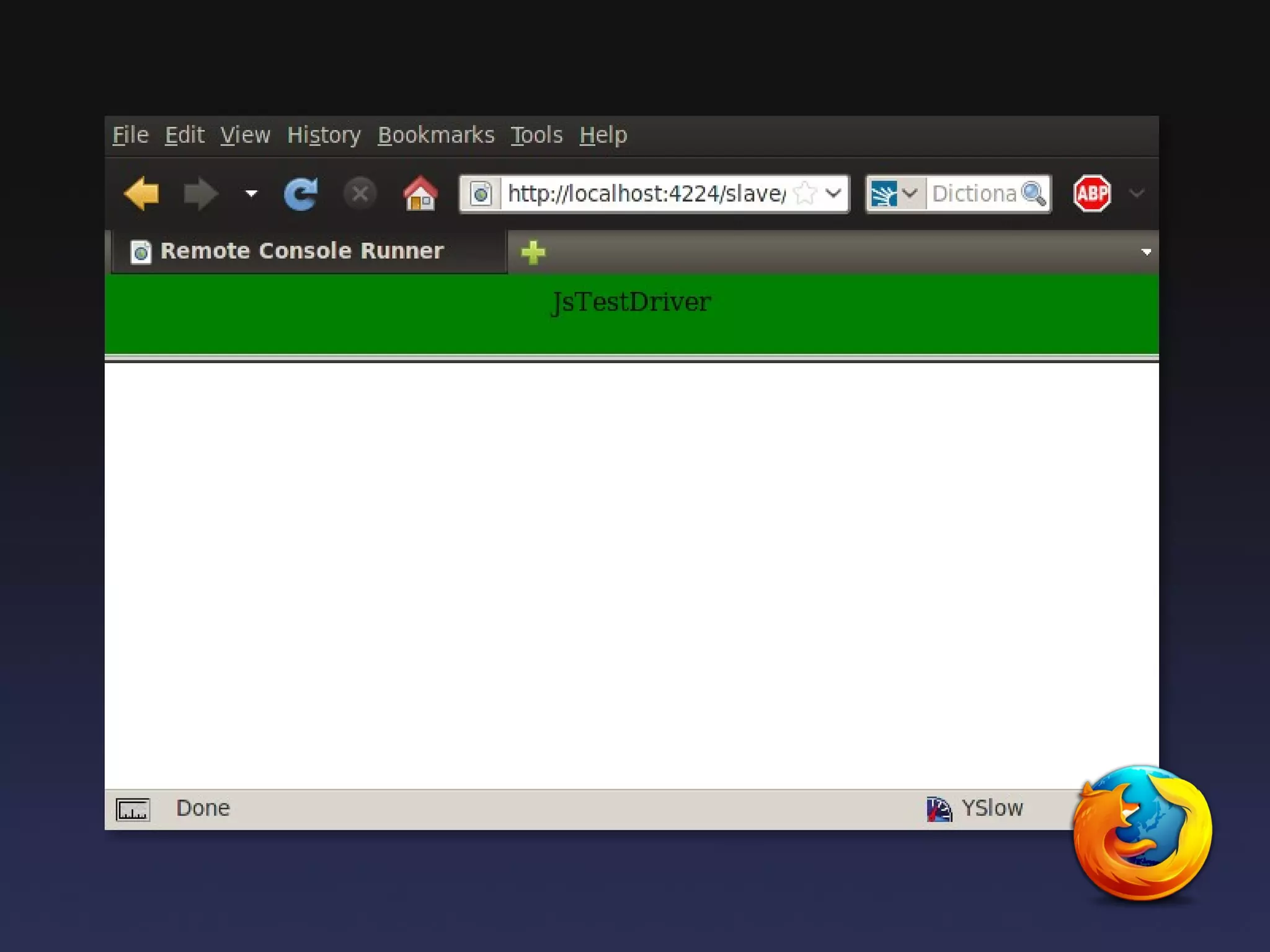
Task: Go to the home page icon
Action: coord(420,194)
